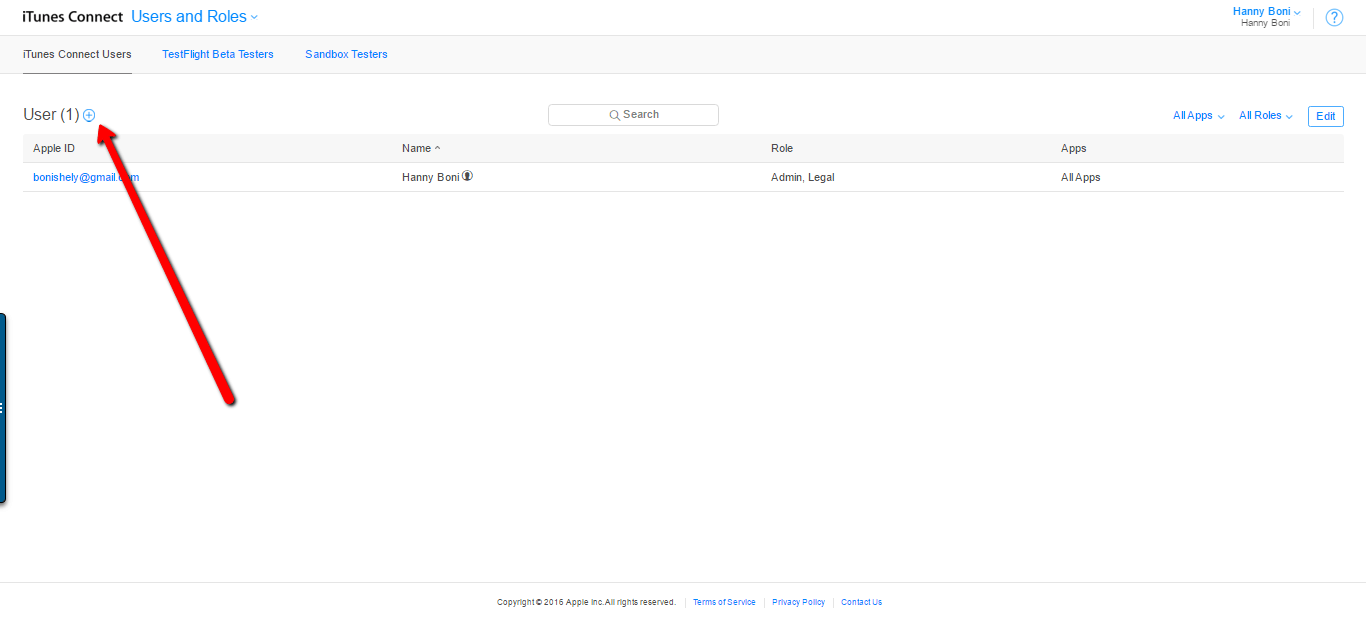Open the Terms of Service link
Viewport: 1366px width, 623px height.
tap(724, 602)
